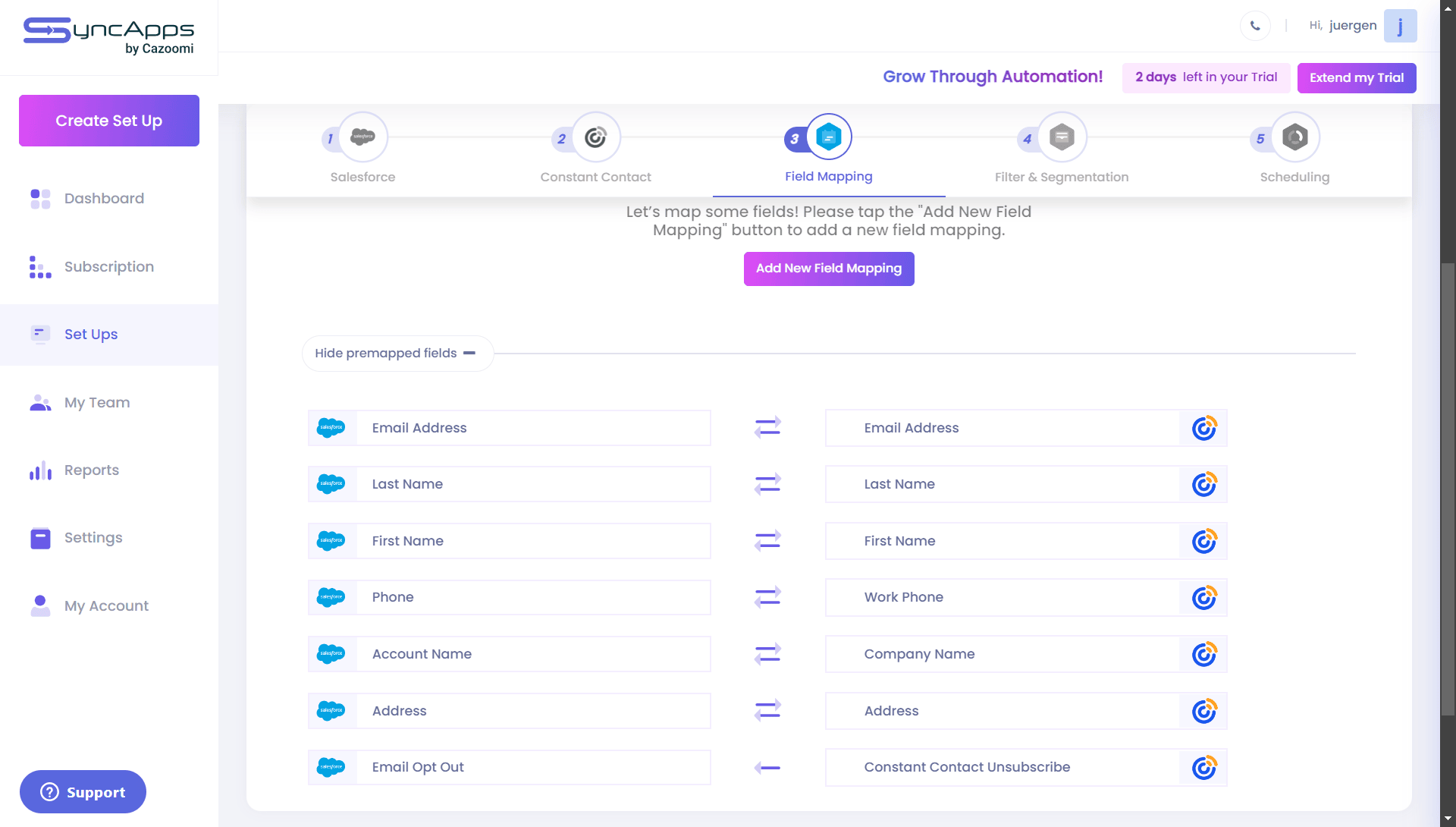Viewport: 1456px width, 827px height.
Task: Click sync direction arrows for Address row
Action: tap(767, 711)
